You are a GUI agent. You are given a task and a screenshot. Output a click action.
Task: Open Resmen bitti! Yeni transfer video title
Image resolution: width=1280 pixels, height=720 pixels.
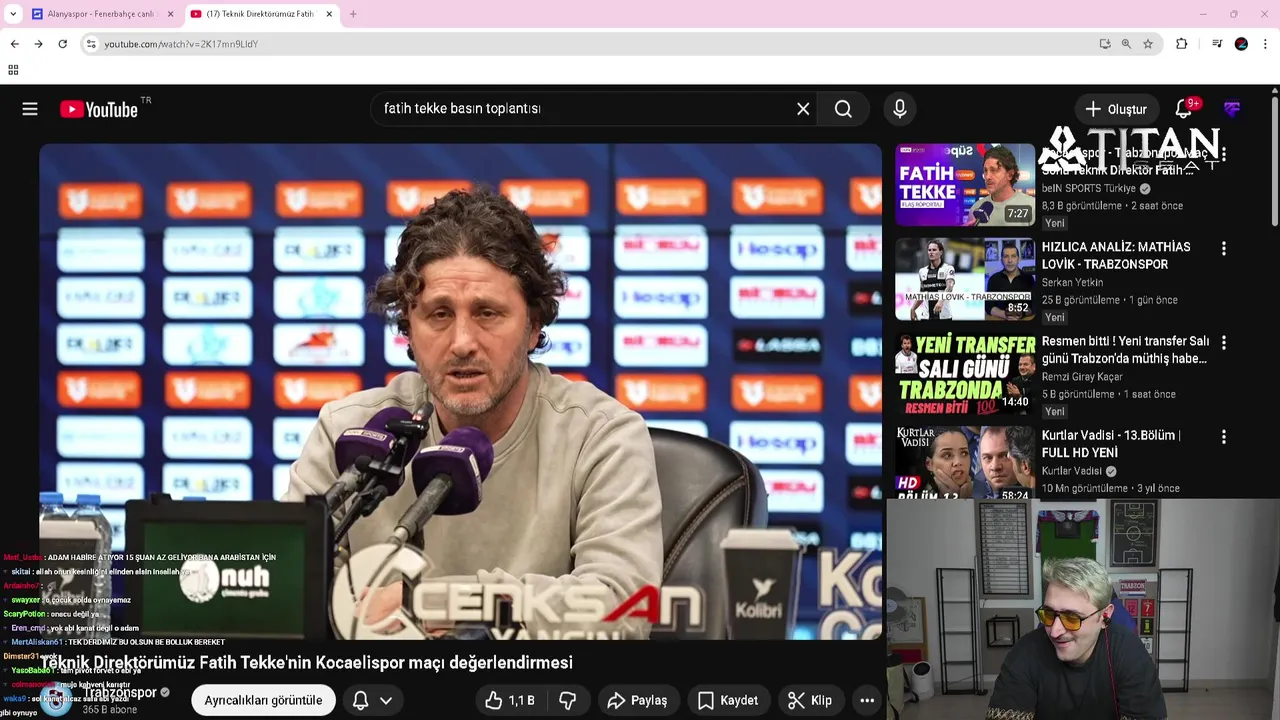(x=1125, y=350)
